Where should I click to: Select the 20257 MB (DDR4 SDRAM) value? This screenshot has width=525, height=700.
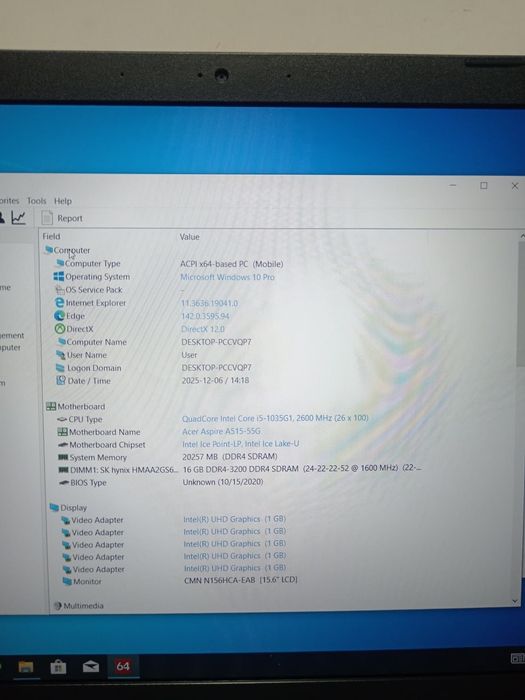click(x=229, y=456)
